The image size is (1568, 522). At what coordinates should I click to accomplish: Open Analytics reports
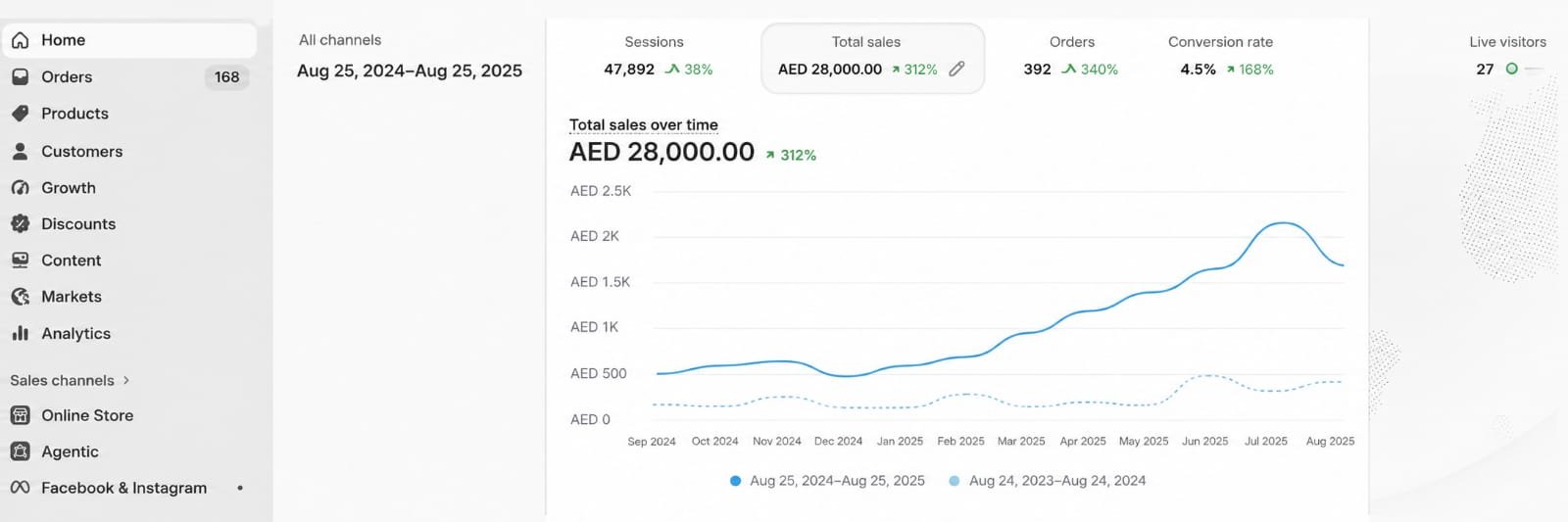[x=129, y=333]
